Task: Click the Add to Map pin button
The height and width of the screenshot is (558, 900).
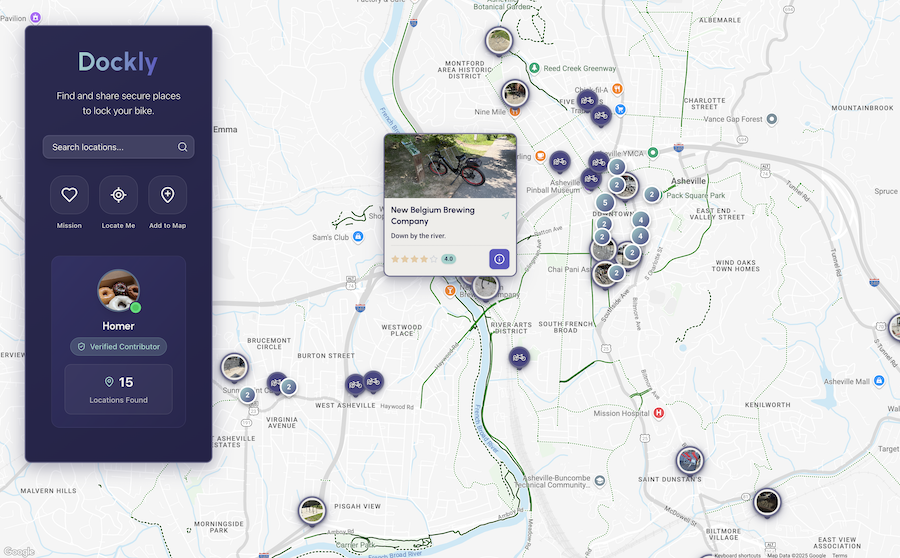Action: click(x=168, y=195)
